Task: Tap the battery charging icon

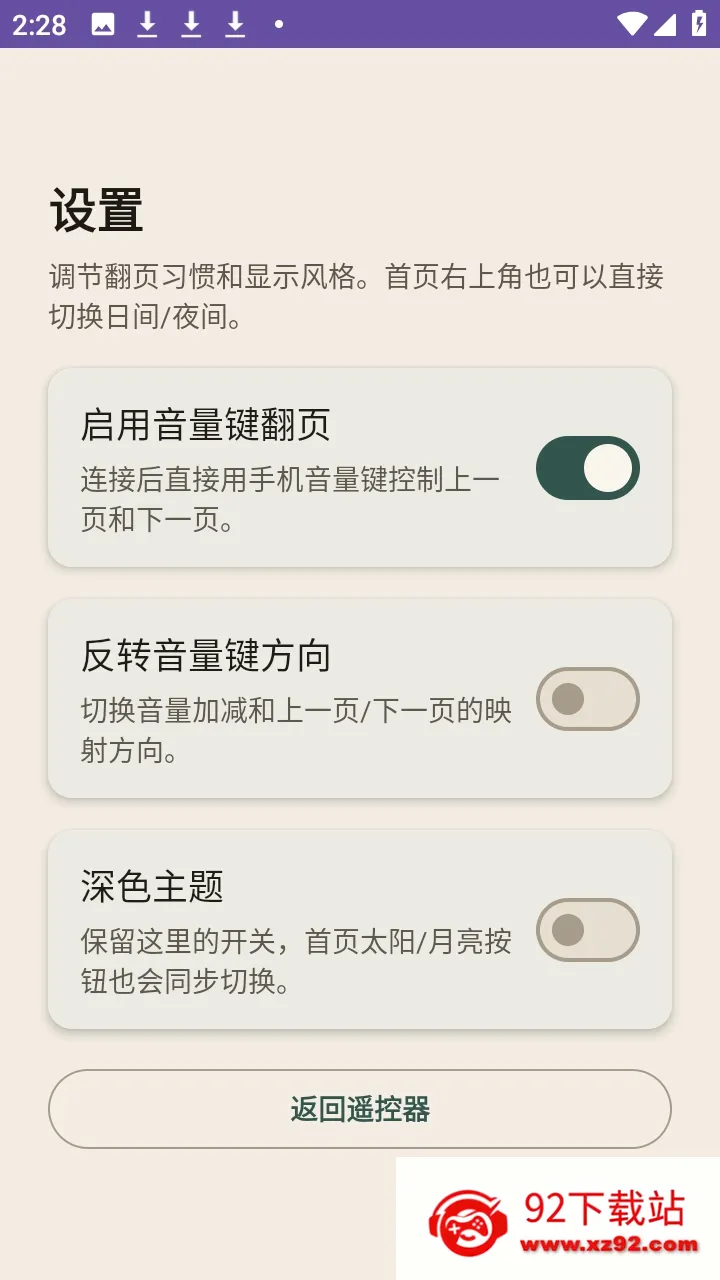Action: pos(699,24)
